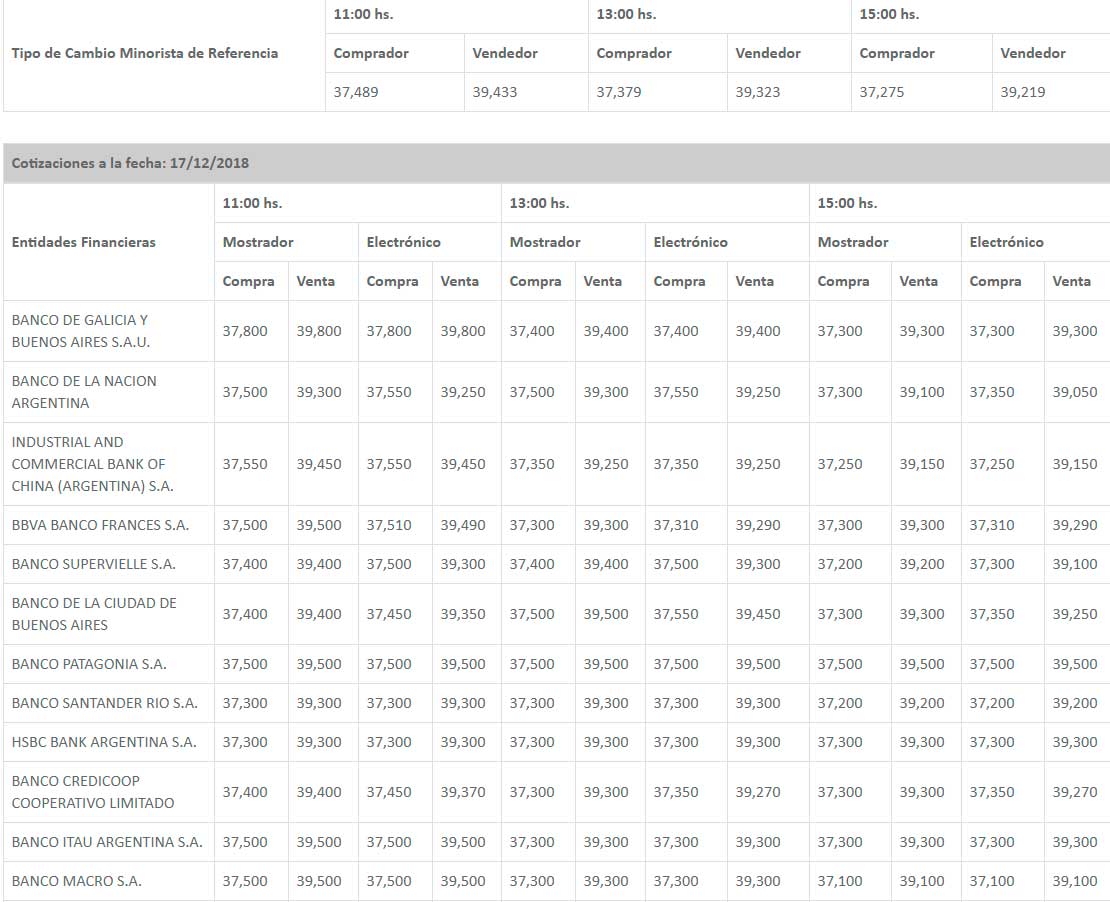Click BANCO DE LA NACION ARGENTINA row label
Viewport: 1110px width, 902px height.
pyautogui.click(x=84, y=391)
